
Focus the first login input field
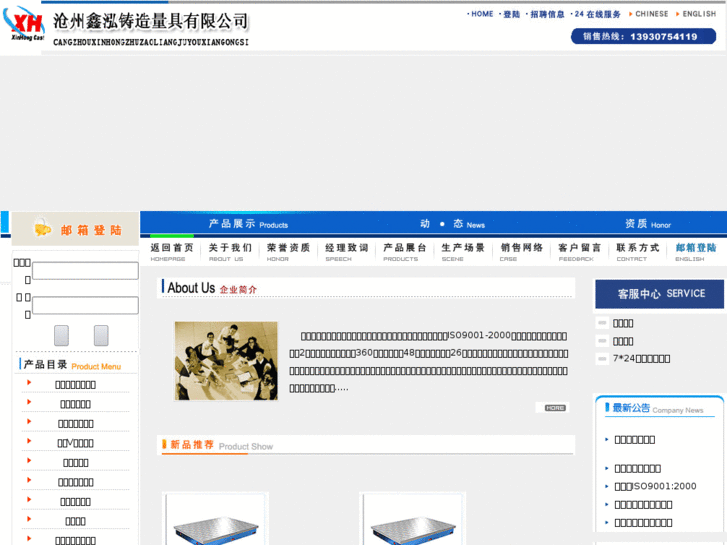85,270
